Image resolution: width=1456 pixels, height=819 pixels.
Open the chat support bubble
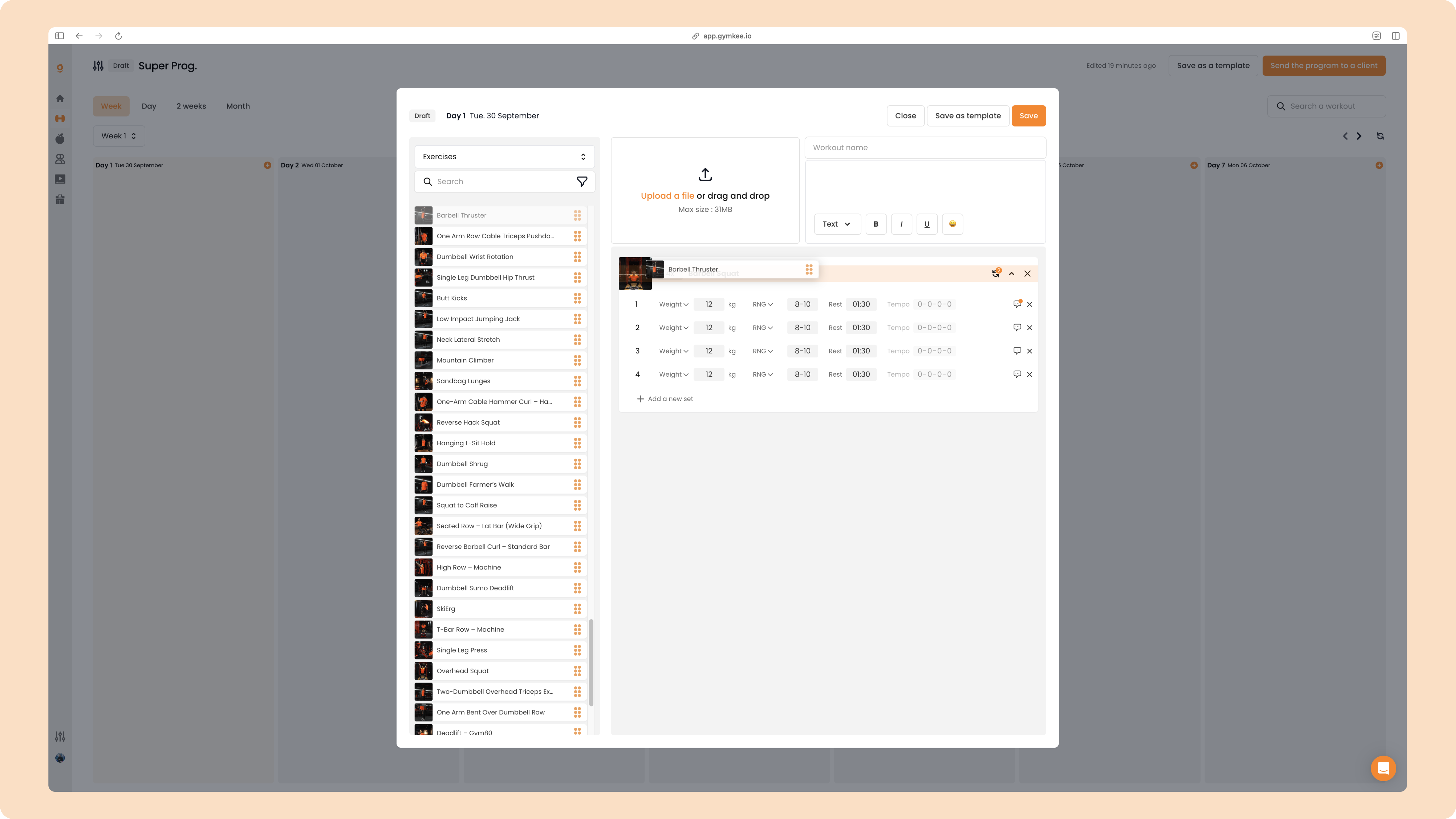coord(1383,768)
